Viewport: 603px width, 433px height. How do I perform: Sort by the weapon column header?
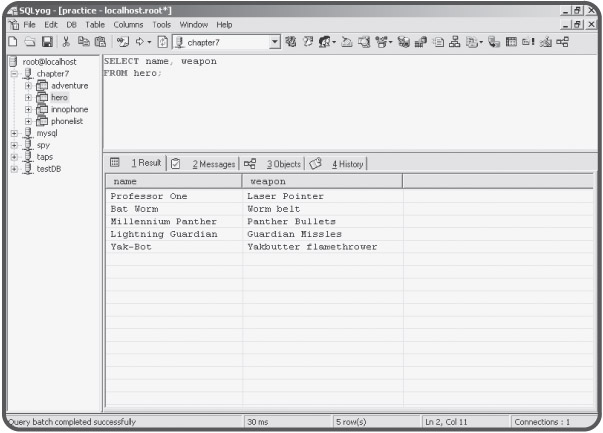(x=322, y=182)
